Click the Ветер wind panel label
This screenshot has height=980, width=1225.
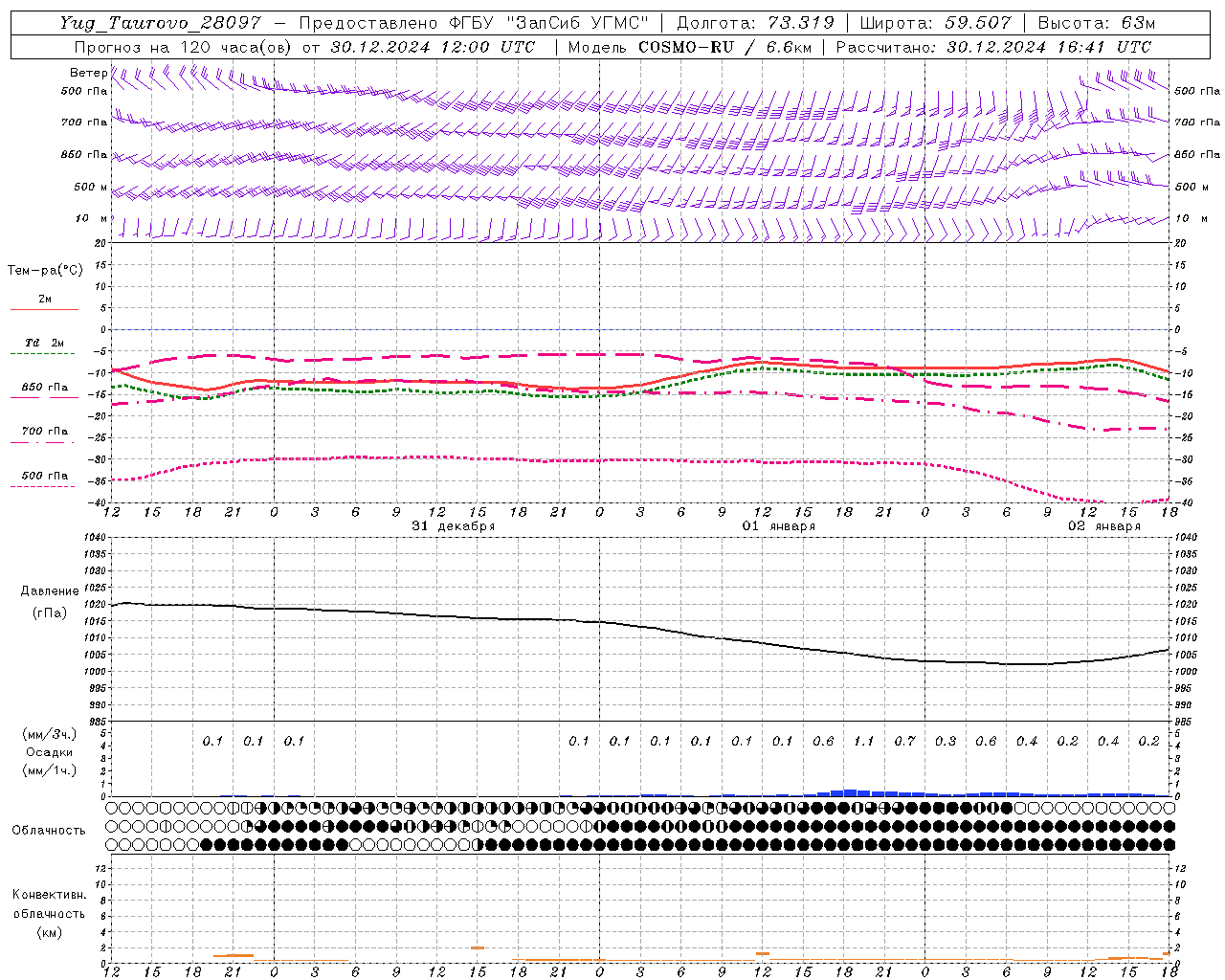coord(88,73)
